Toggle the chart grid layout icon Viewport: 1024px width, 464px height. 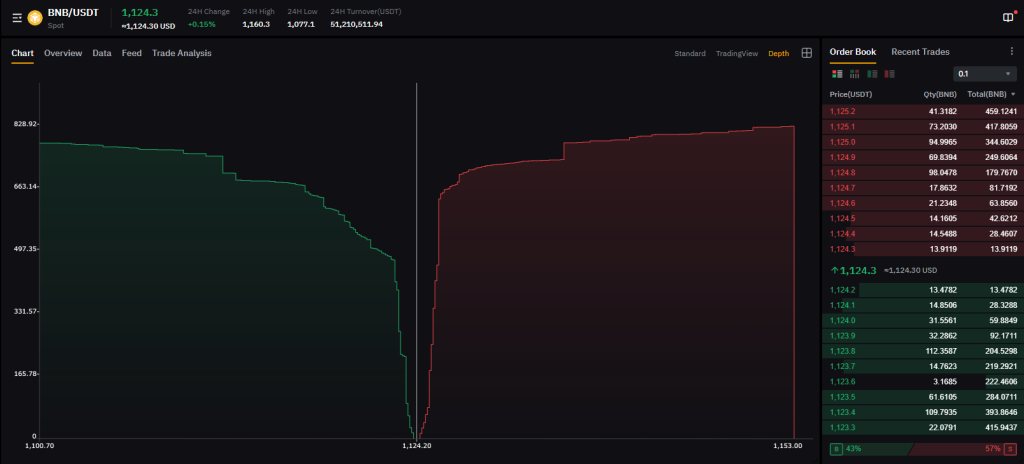(x=807, y=53)
